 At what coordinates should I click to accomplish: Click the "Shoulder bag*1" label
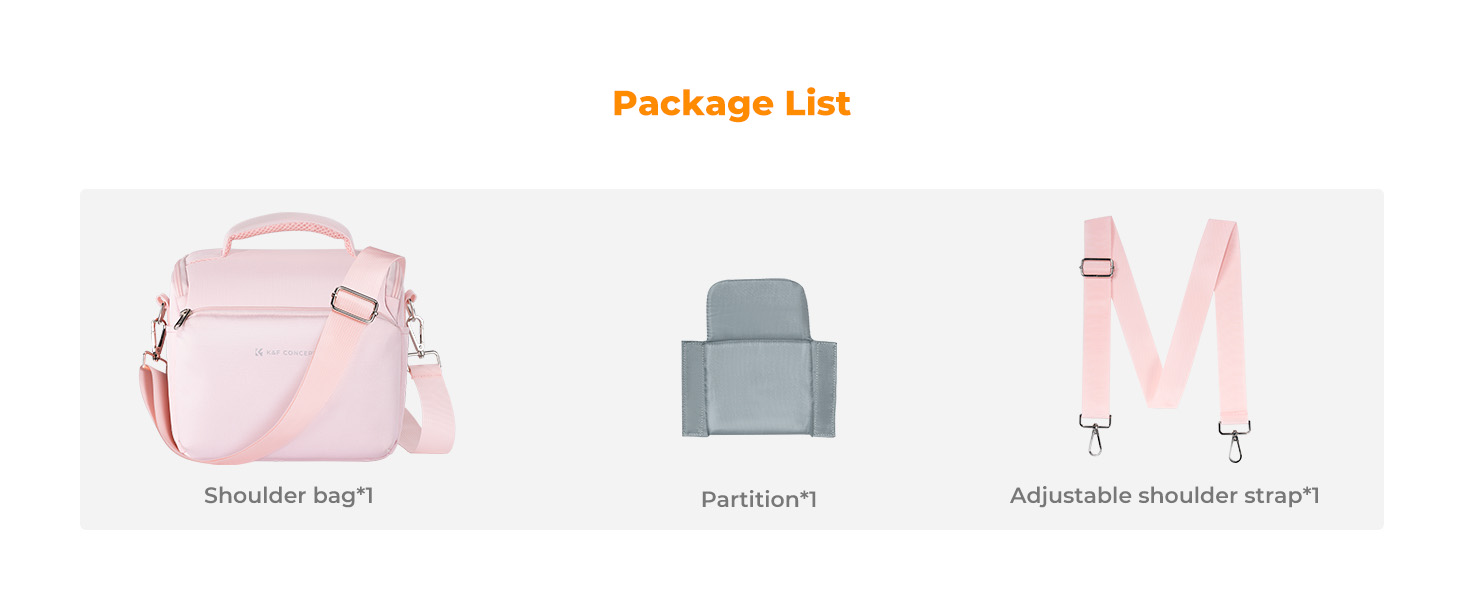coord(288,495)
